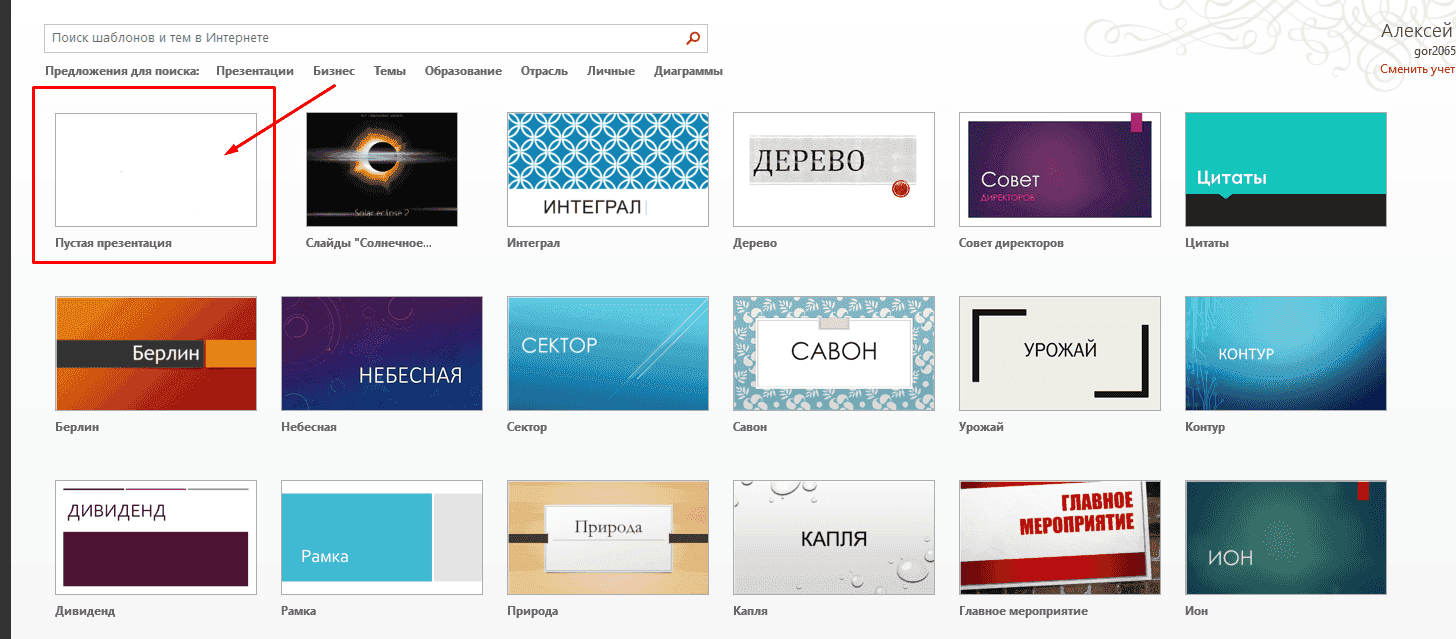Image resolution: width=1456 pixels, height=639 pixels.
Task: Open the Цитаты template
Action: pyautogui.click(x=1285, y=168)
